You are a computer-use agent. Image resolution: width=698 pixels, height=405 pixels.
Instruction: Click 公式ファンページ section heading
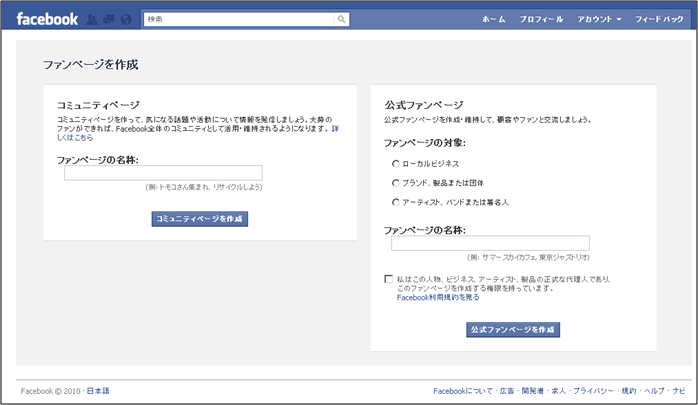424,105
